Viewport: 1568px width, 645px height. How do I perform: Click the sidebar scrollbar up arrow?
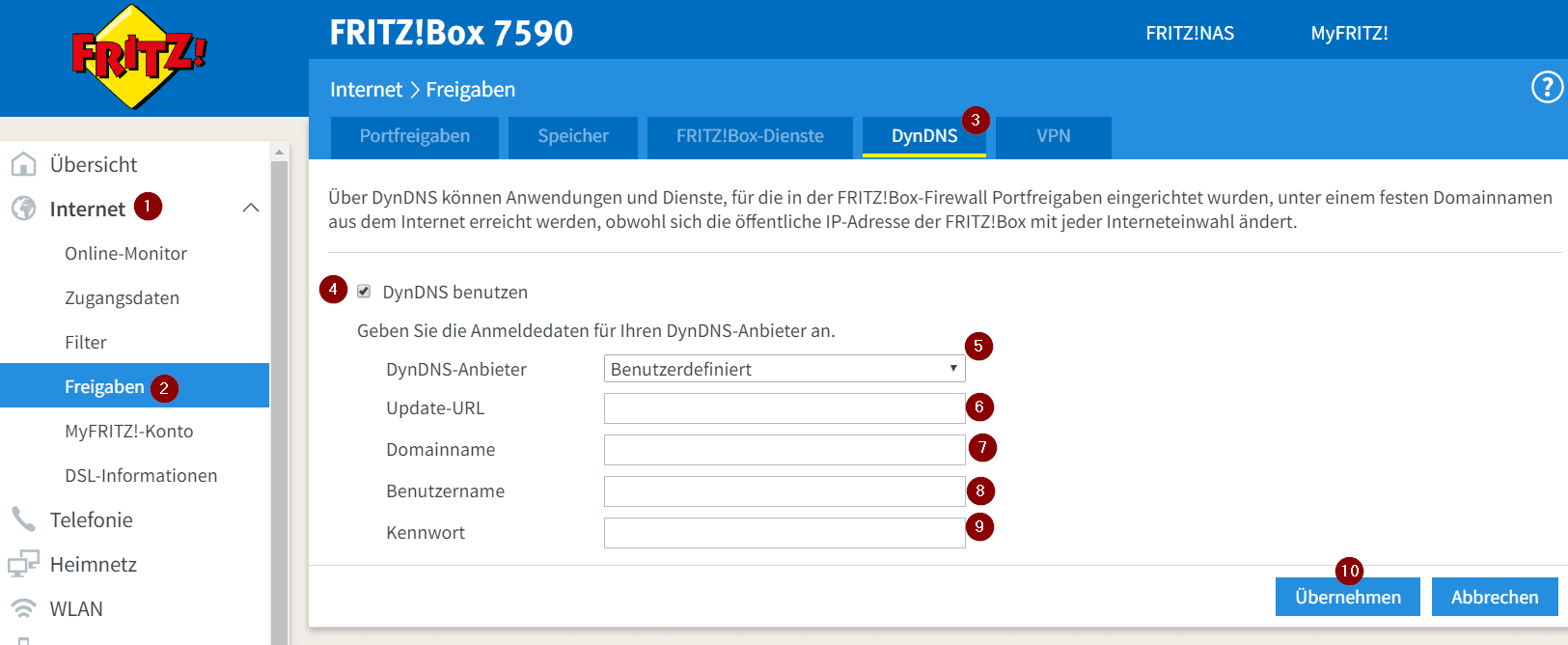(x=279, y=153)
